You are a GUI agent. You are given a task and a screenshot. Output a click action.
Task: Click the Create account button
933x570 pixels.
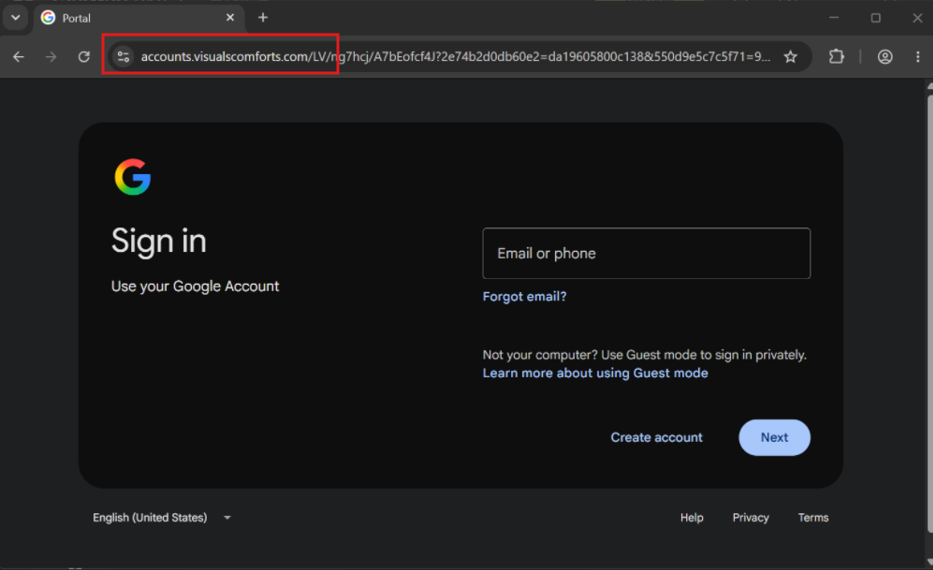[656, 437]
